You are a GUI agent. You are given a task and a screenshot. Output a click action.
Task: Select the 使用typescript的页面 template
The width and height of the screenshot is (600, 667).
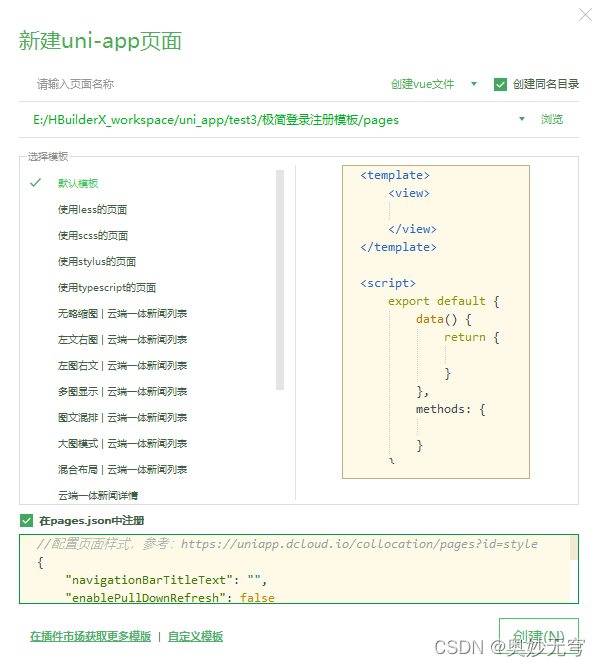pos(107,287)
